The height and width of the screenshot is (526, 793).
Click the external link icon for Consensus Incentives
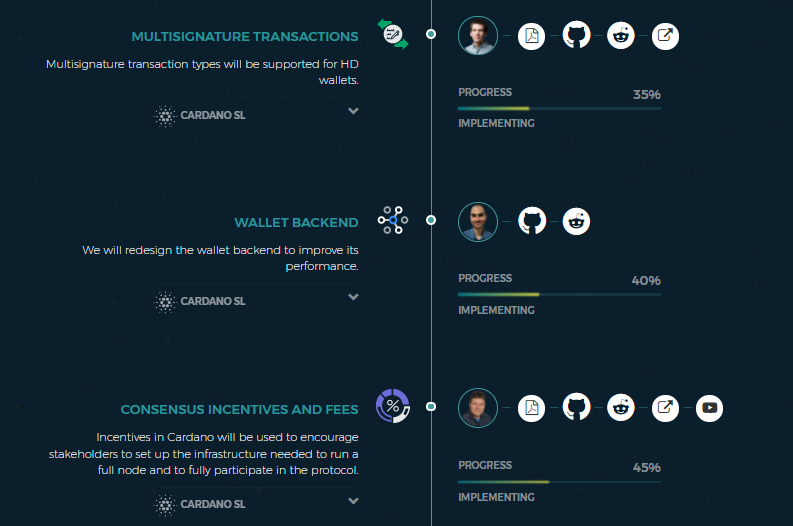pyautogui.click(x=665, y=407)
